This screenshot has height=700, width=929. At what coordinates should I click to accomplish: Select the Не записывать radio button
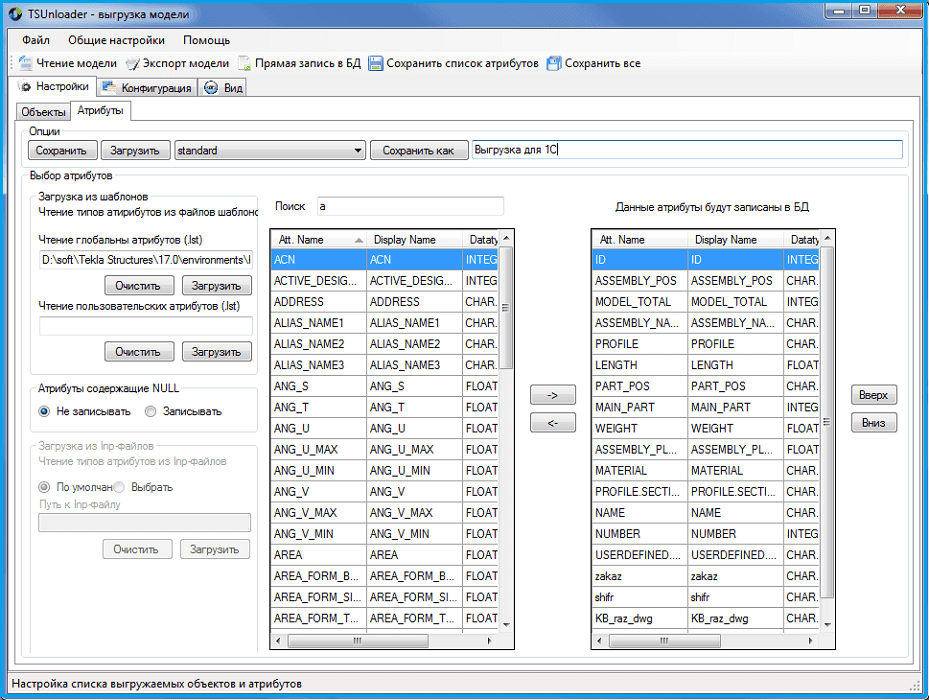[x=44, y=411]
